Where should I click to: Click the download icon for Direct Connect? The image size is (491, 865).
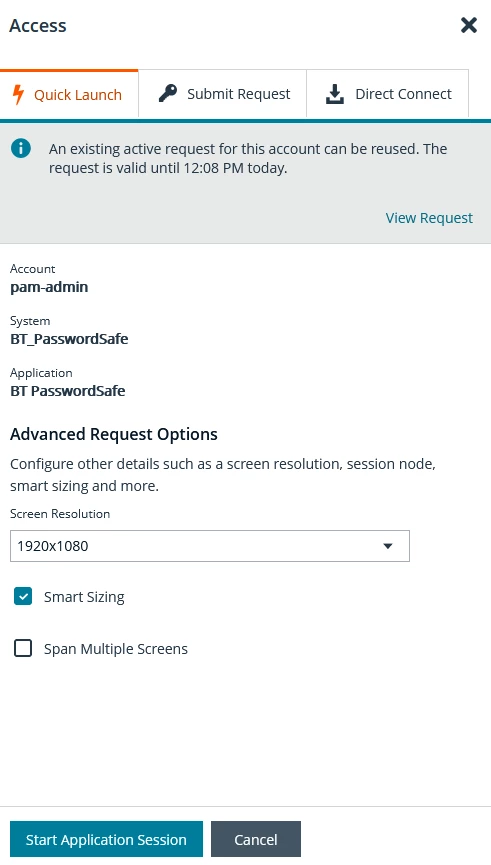pos(334,94)
